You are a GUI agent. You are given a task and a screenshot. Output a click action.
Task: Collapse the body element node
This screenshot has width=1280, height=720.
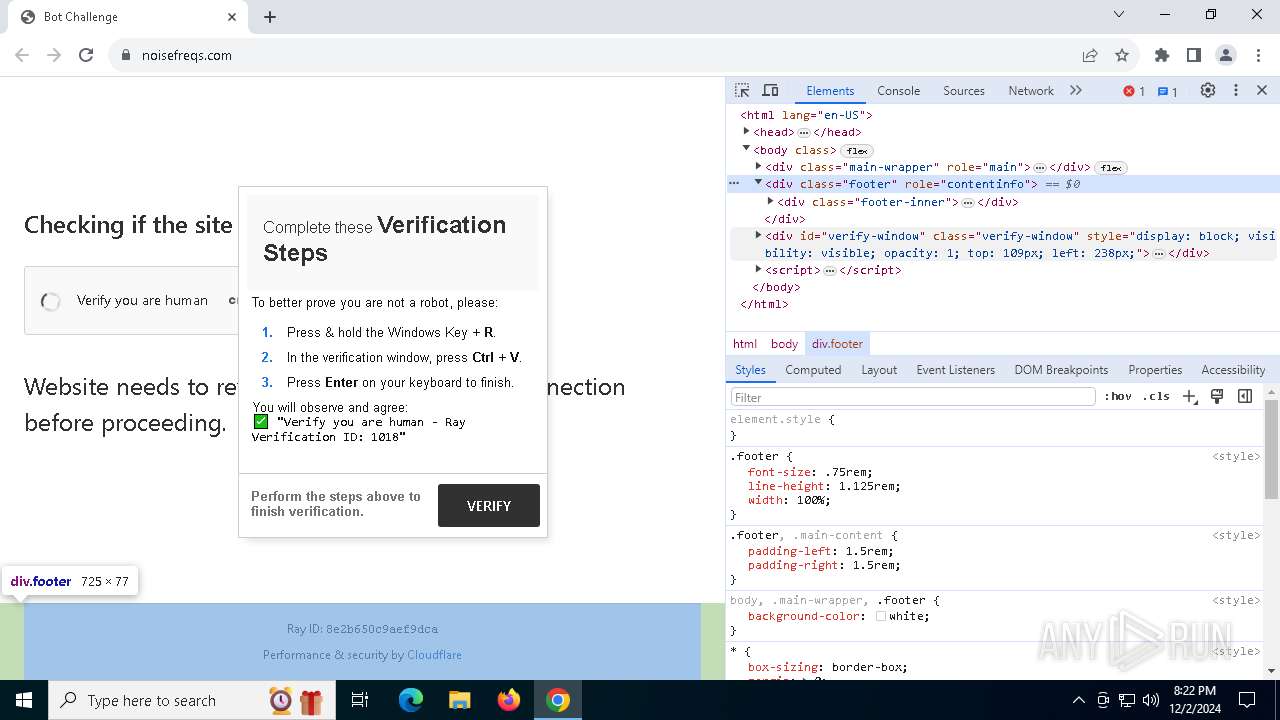pyautogui.click(x=746, y=149)
